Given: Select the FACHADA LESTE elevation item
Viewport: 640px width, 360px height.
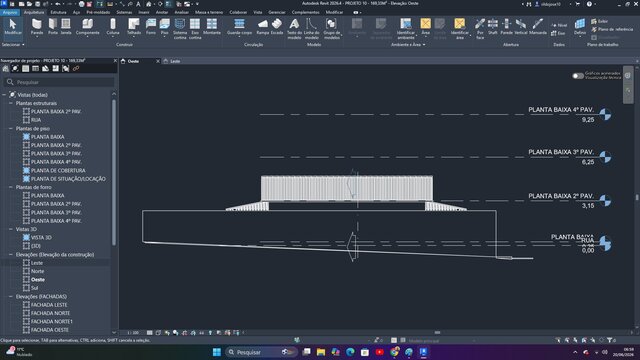Looking at the screenshot, I should tap(49, 305).
